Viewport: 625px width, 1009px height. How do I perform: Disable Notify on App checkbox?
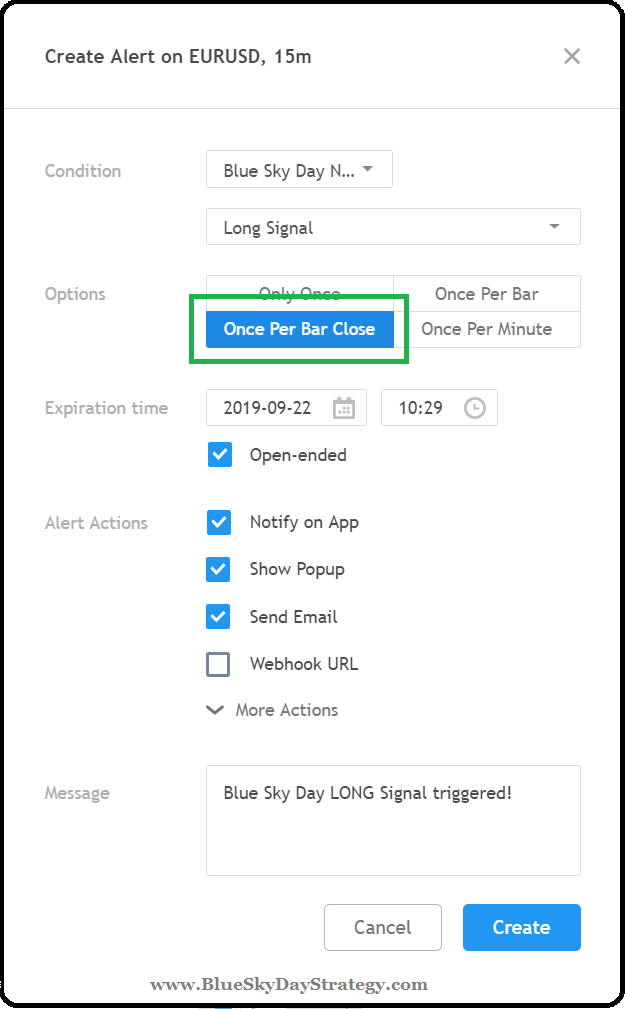click(x=218, y=522)
